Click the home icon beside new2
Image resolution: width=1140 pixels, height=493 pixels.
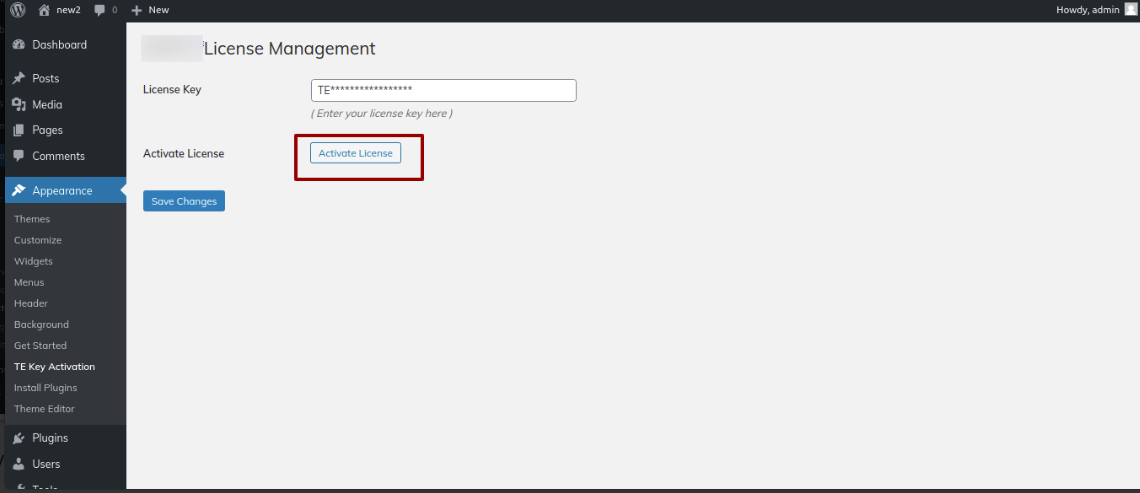[44, 9]
